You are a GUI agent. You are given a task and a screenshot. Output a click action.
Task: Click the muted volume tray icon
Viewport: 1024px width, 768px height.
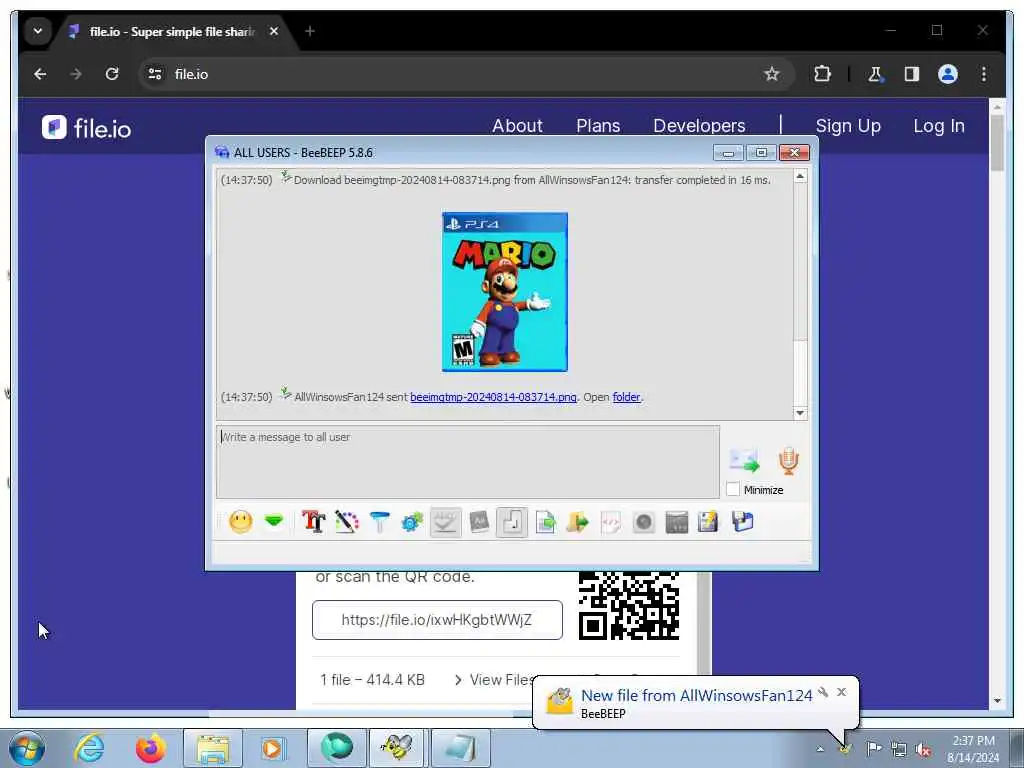[923, 749]
